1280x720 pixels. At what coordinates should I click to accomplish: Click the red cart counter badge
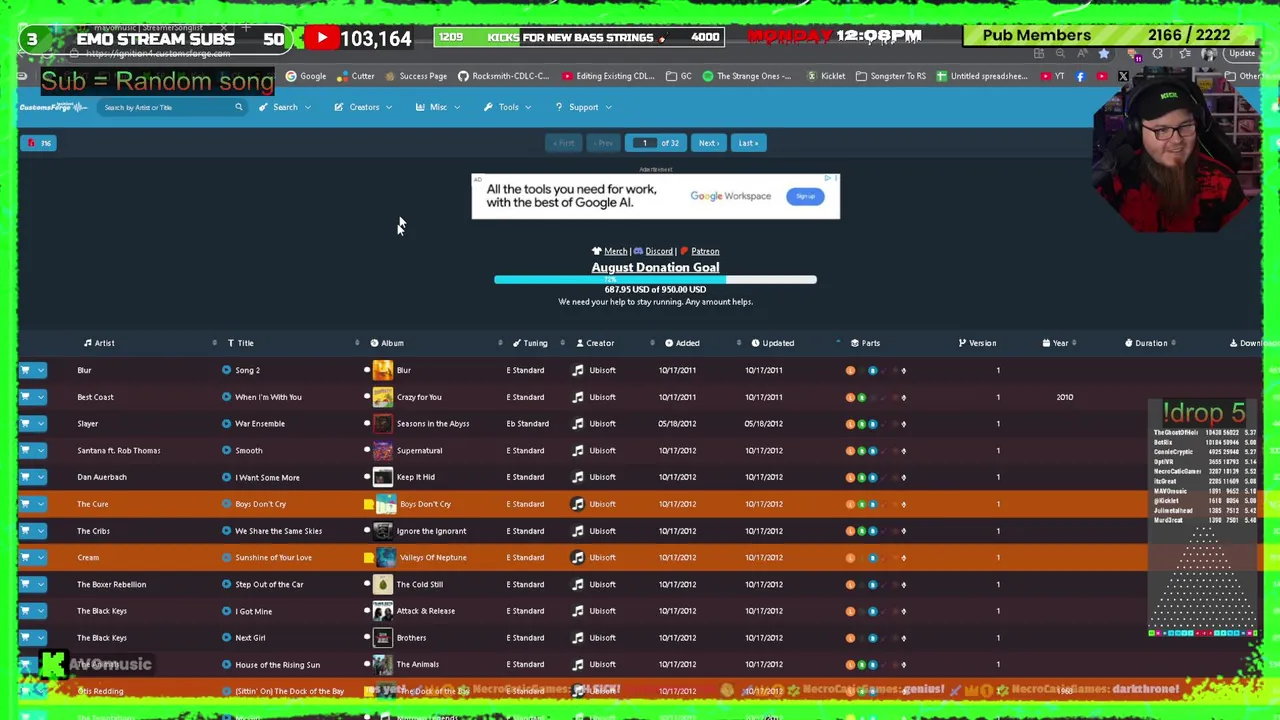tap(40, 143)
